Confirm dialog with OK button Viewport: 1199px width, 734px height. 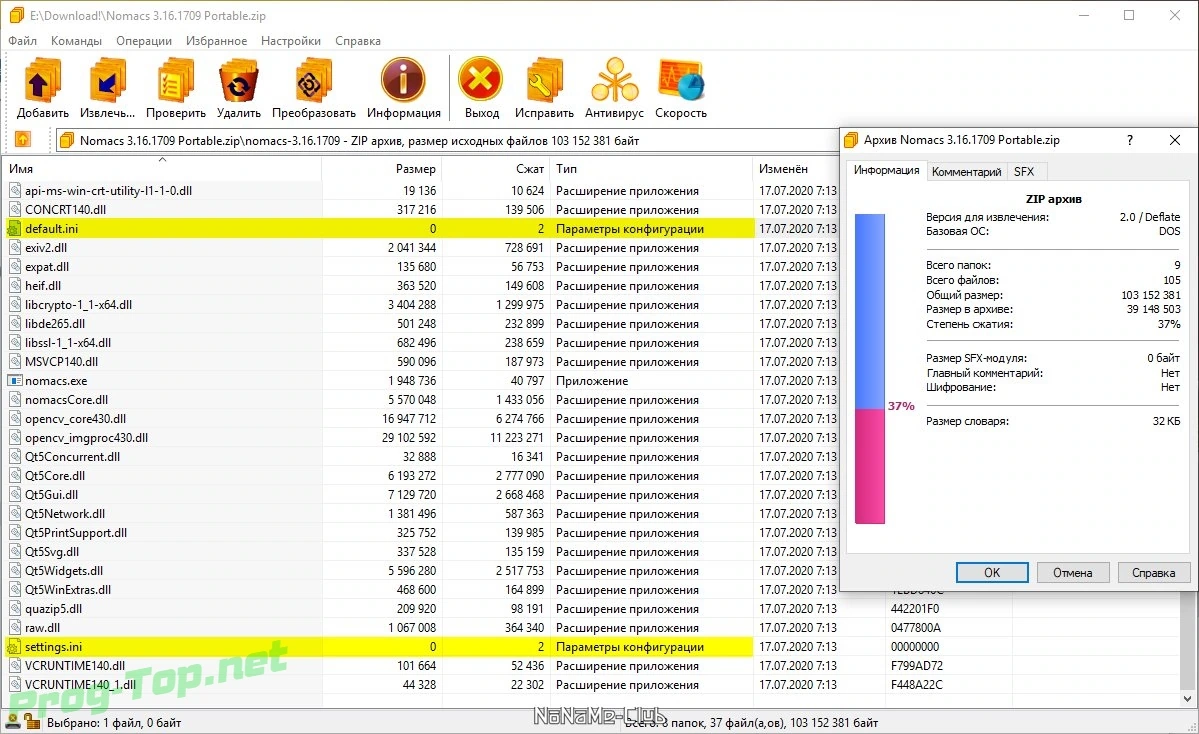tap(992, 573)
